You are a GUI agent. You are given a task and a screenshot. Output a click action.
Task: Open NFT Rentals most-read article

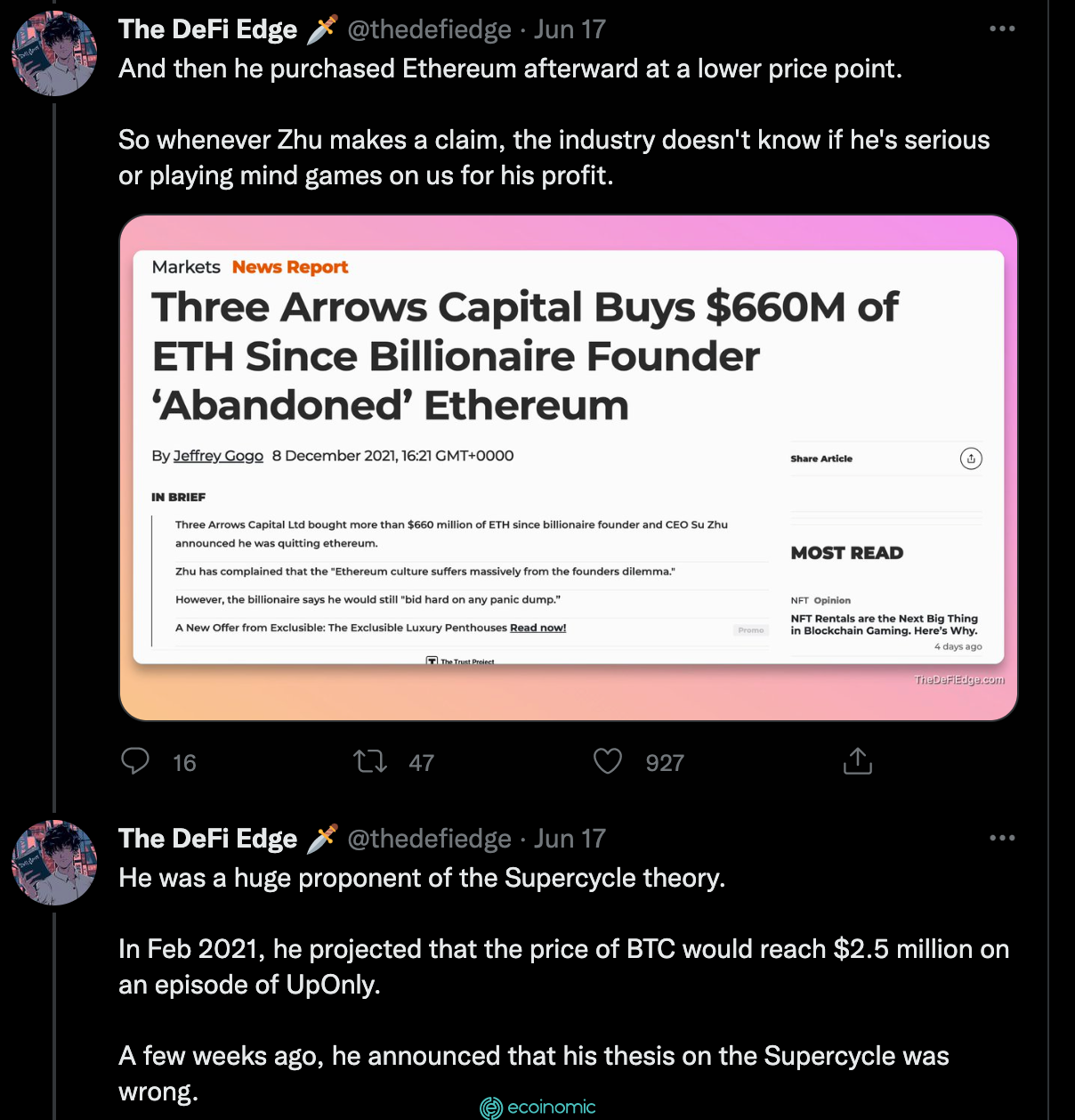tap(884, 624)
